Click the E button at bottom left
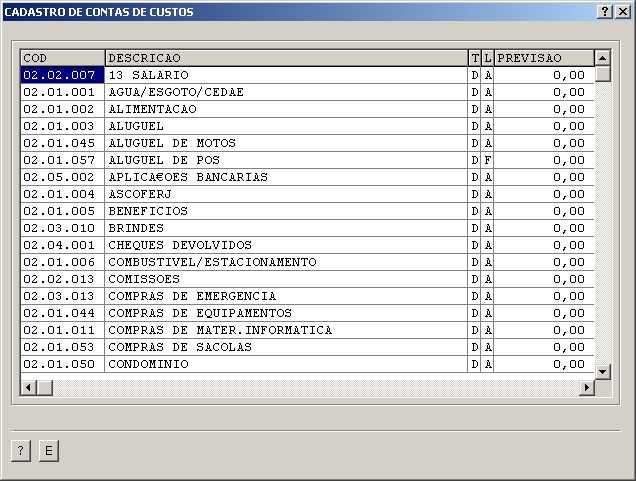The width and height of the screenshot is (636, 481). 48,451
